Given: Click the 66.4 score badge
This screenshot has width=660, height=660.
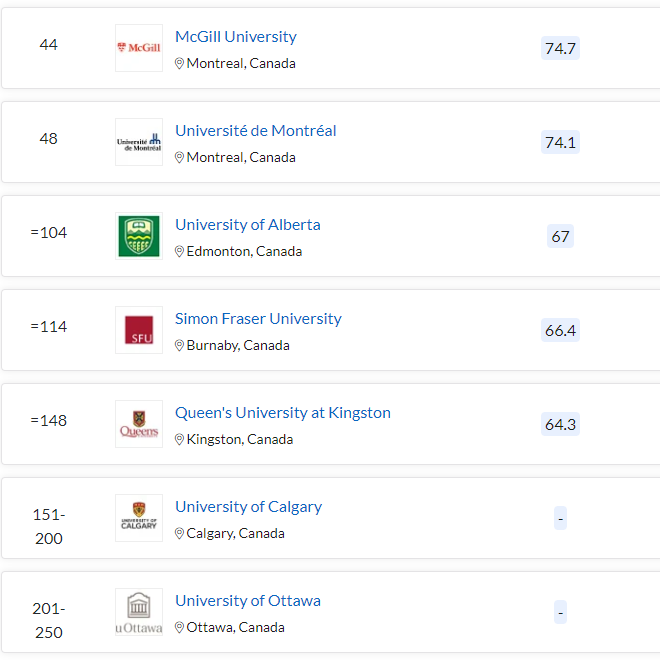Looking at the screenshot, I should point(560,330).
